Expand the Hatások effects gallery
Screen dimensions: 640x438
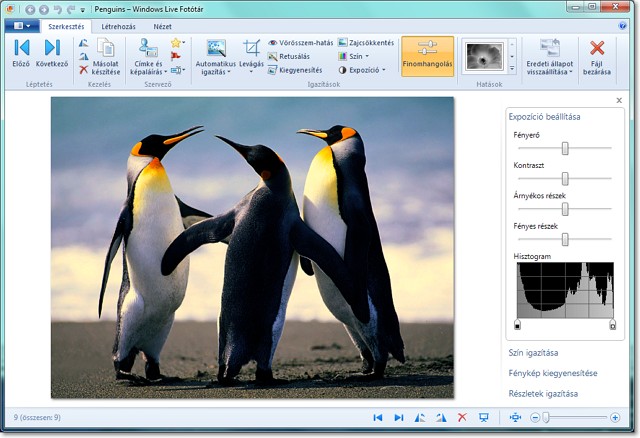512,69
